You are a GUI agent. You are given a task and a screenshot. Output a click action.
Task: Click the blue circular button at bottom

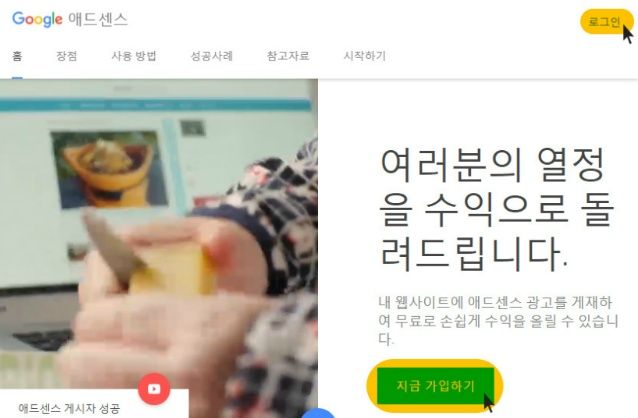tap(318, 413)
